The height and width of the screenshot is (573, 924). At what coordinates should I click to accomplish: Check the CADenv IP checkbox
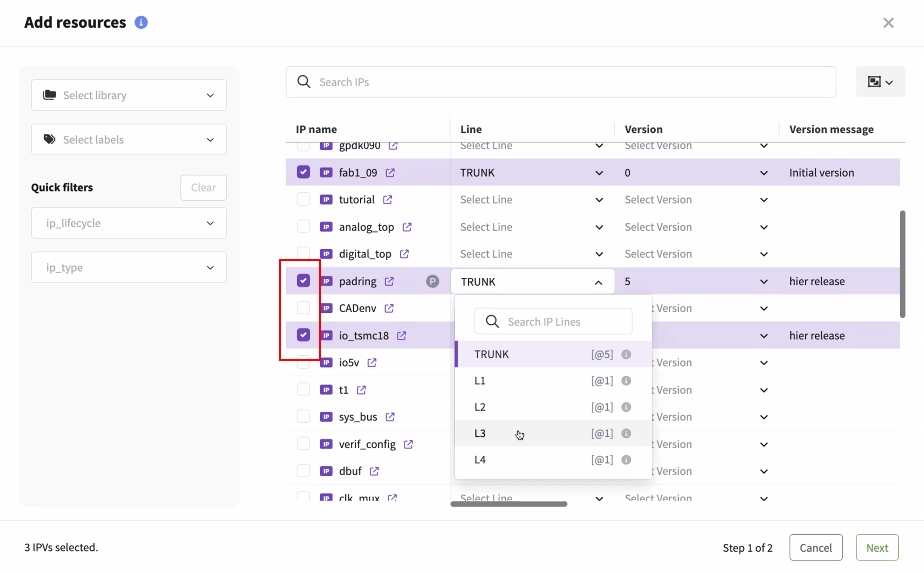click(303, 308)
